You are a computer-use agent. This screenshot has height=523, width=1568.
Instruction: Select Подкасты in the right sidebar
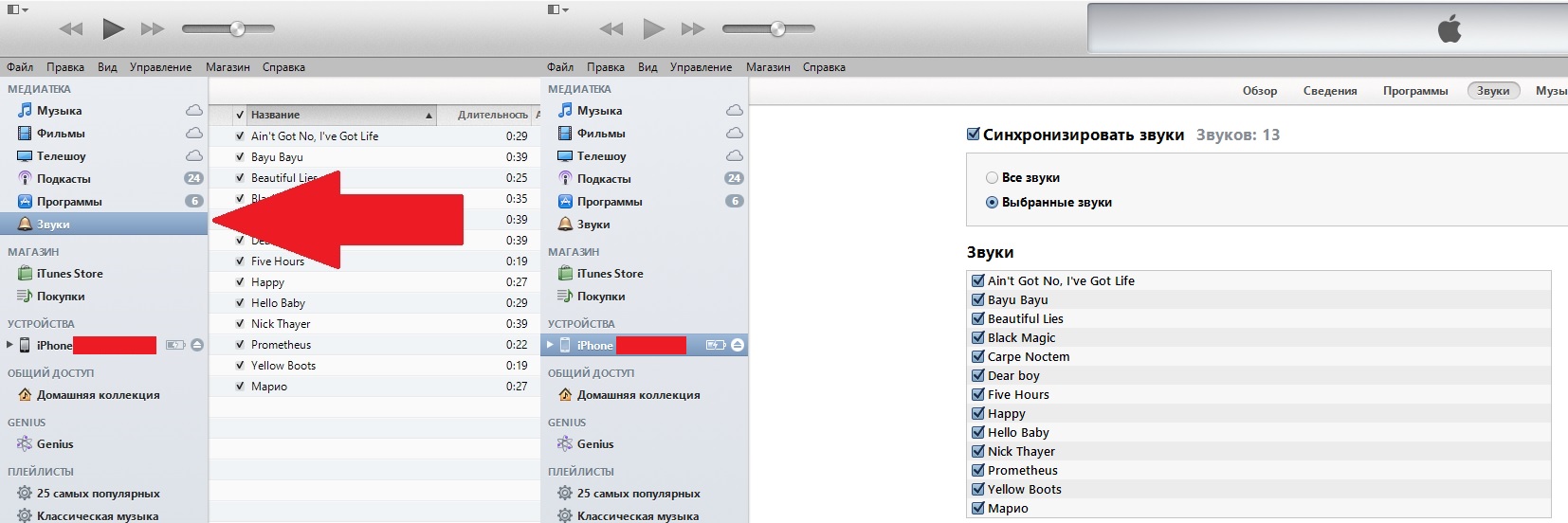tap(604, 179)
